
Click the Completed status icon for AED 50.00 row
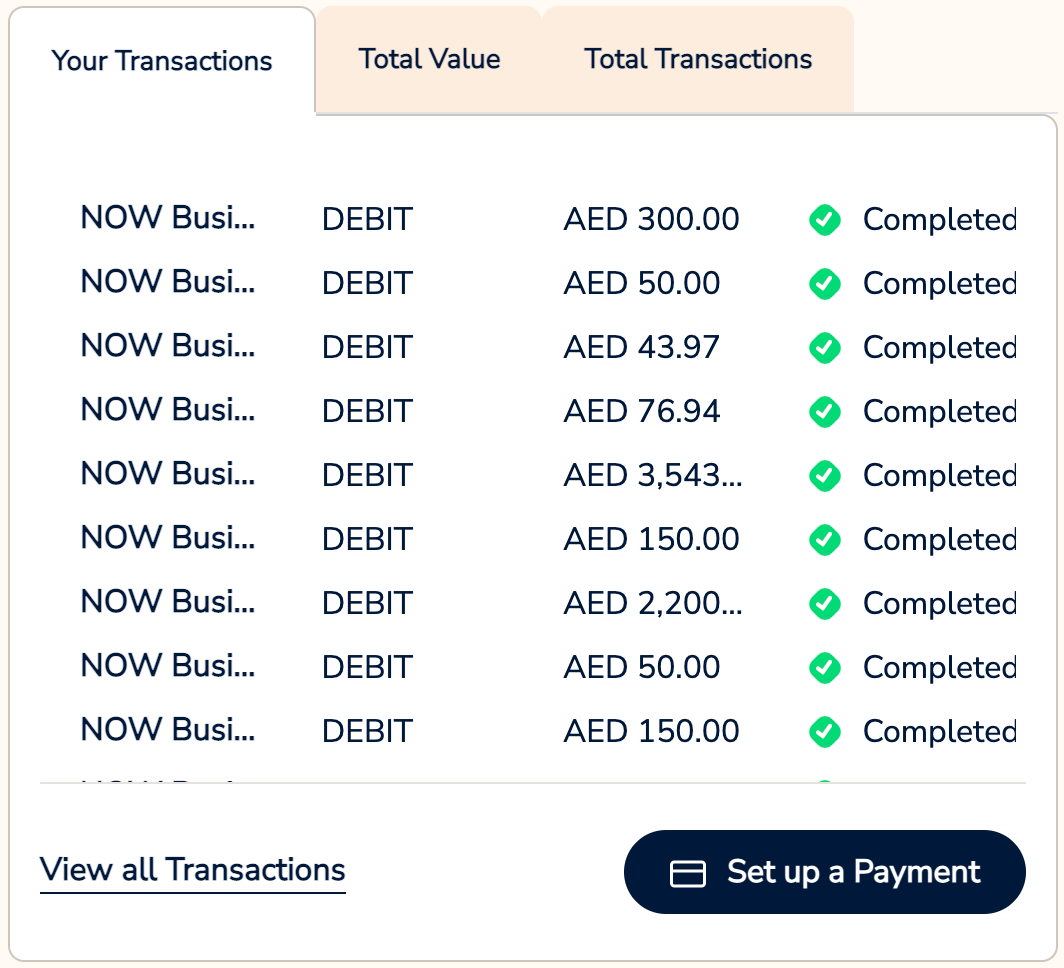pos(825,283)
